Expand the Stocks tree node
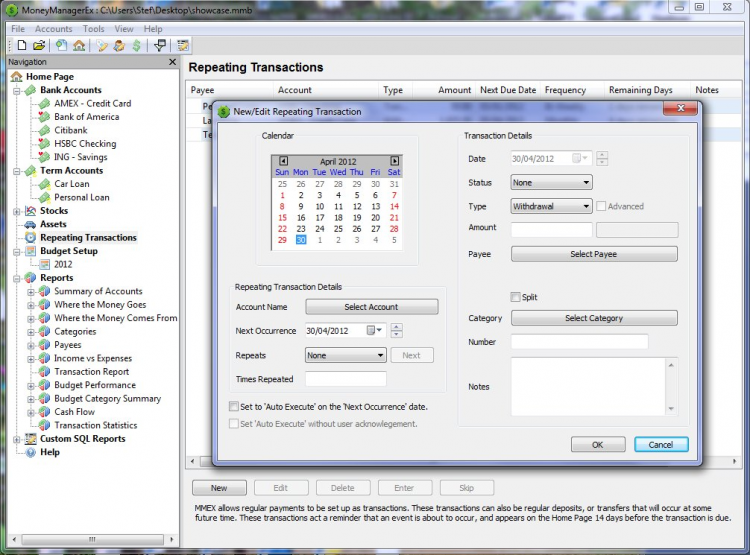 tap(17, 211)
